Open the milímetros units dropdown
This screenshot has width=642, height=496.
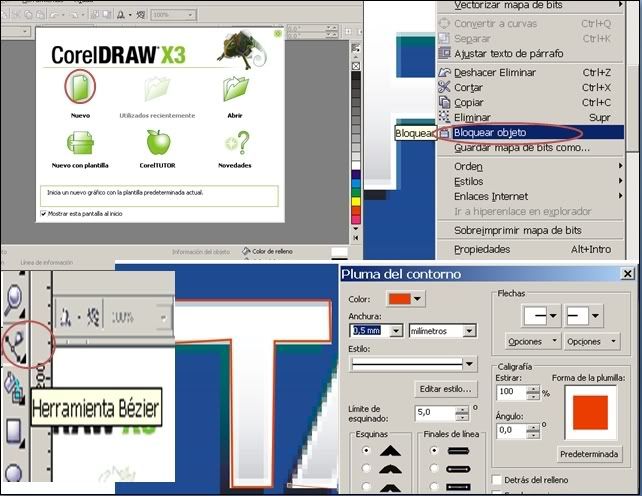tap(469, 331)
